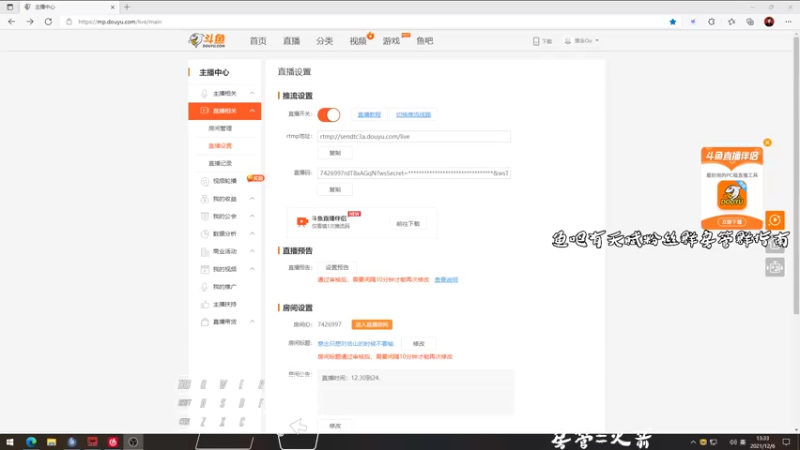Toggle the 直播开关 live switch
This screenshot has width=800, height=450.
[329, 115]
